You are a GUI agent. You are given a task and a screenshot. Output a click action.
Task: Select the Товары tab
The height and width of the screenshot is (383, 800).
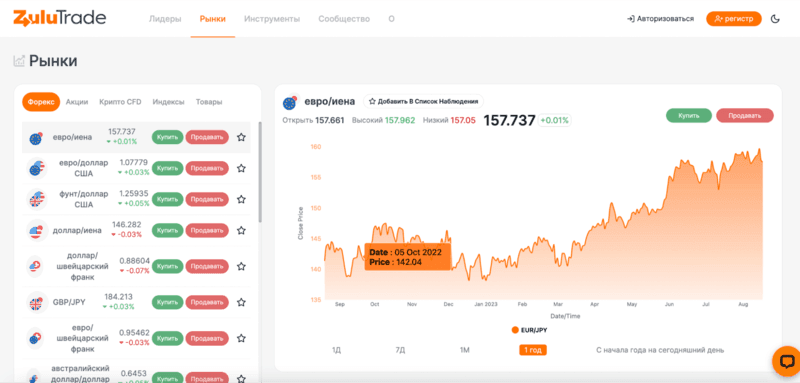(209, 101)
